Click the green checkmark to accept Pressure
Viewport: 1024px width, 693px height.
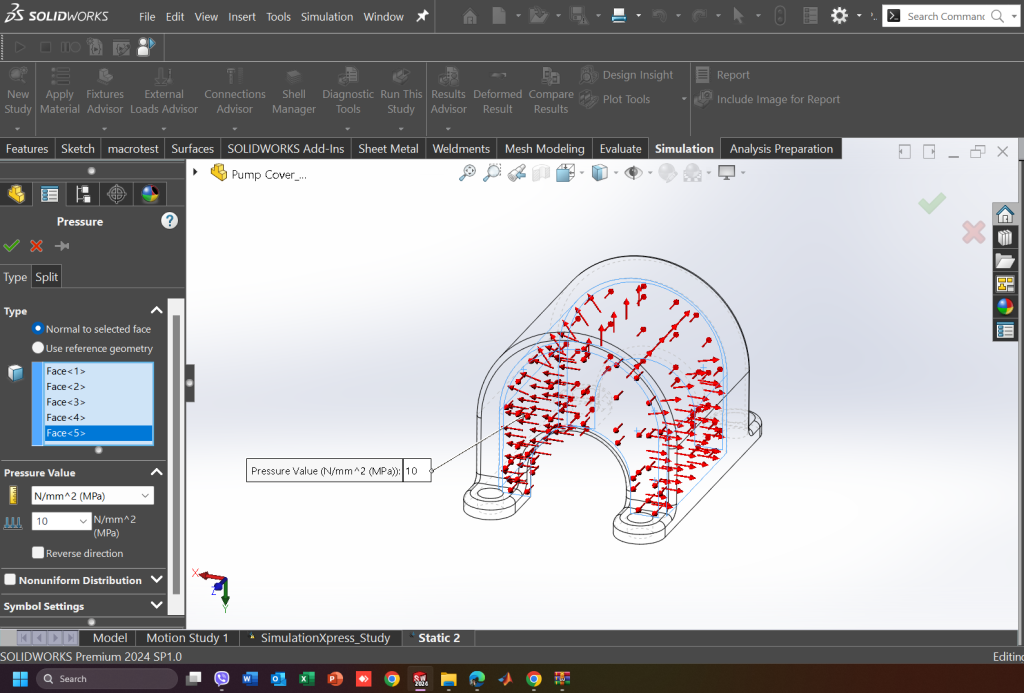tap(12, 246)
